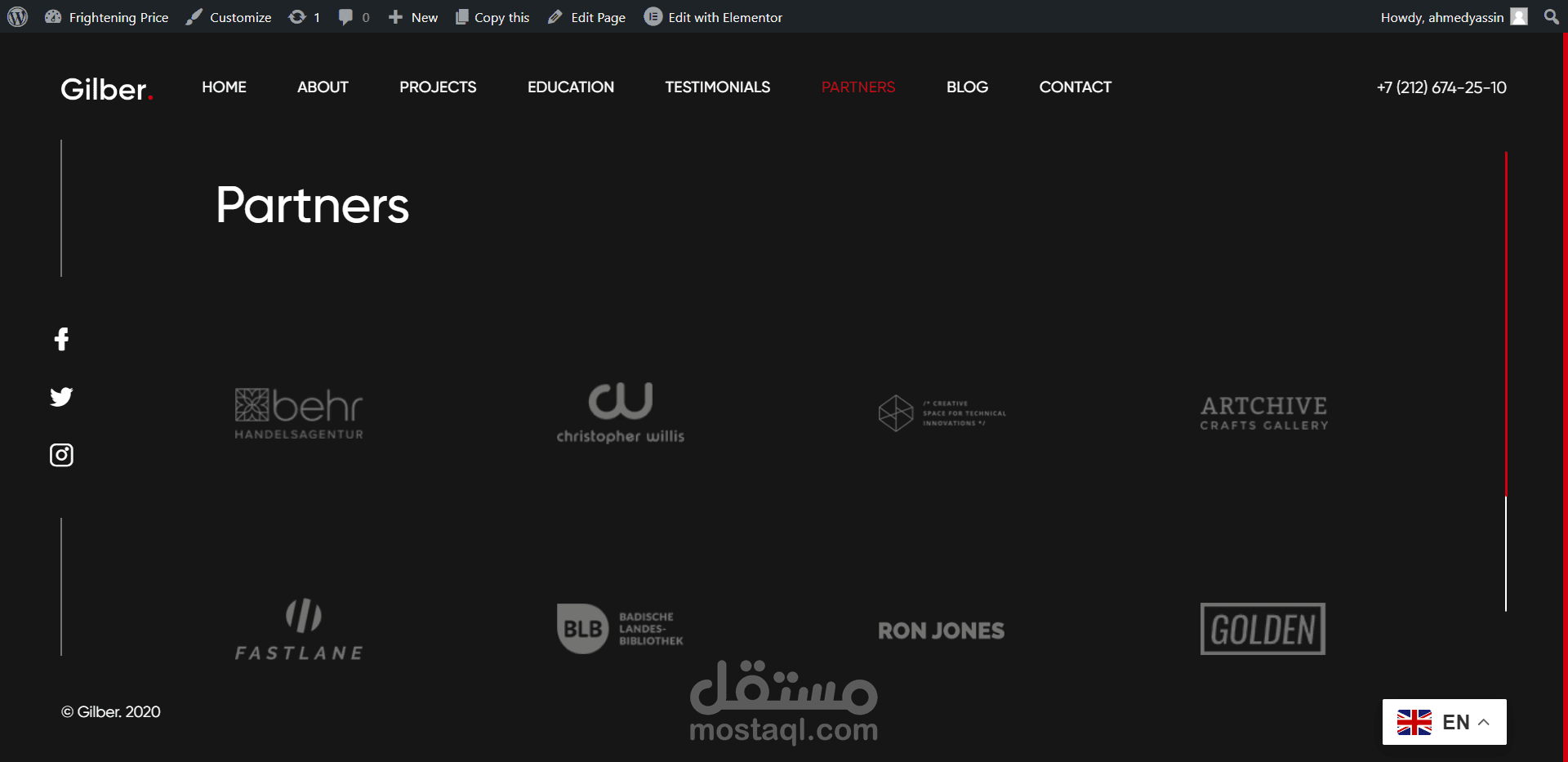Select the Partners menu item
Screen dimensions: 1568x762
(x=858, y=87)
